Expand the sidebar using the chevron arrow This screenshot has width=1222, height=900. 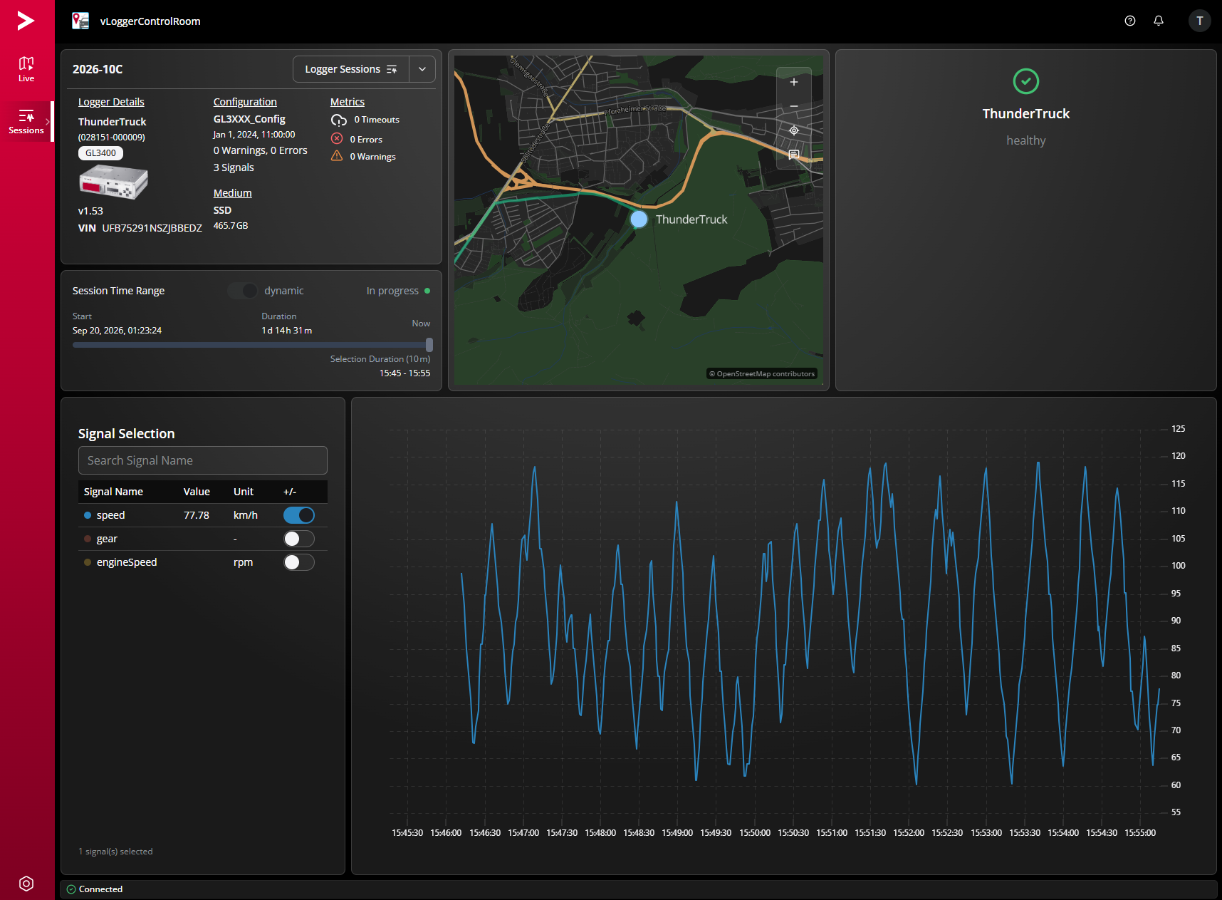point(48,121)
